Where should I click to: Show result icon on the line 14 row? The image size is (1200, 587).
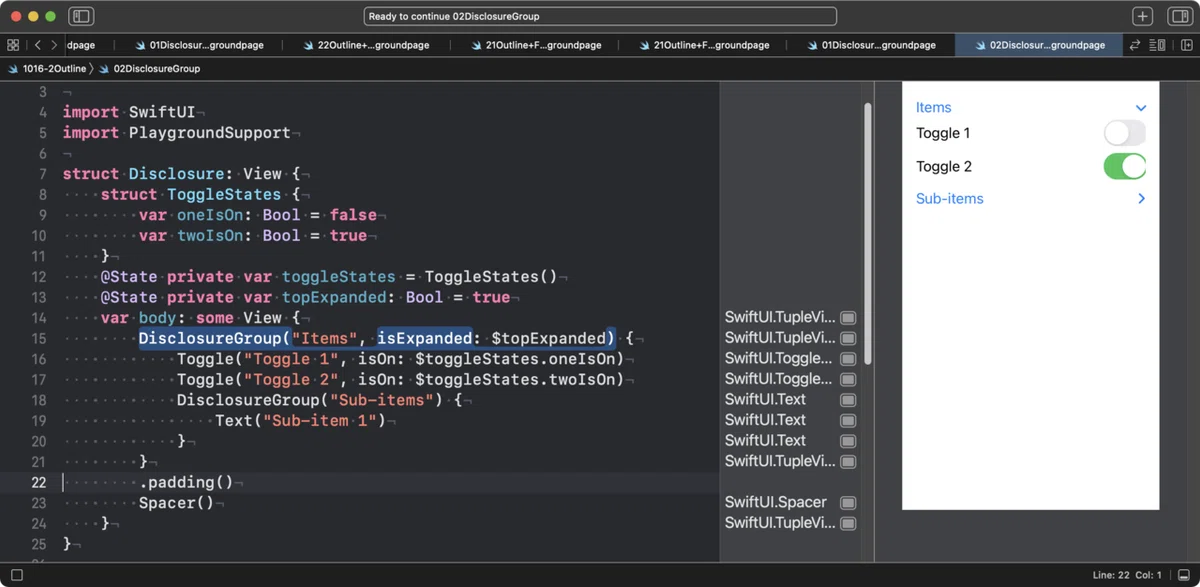click(848, 318)
